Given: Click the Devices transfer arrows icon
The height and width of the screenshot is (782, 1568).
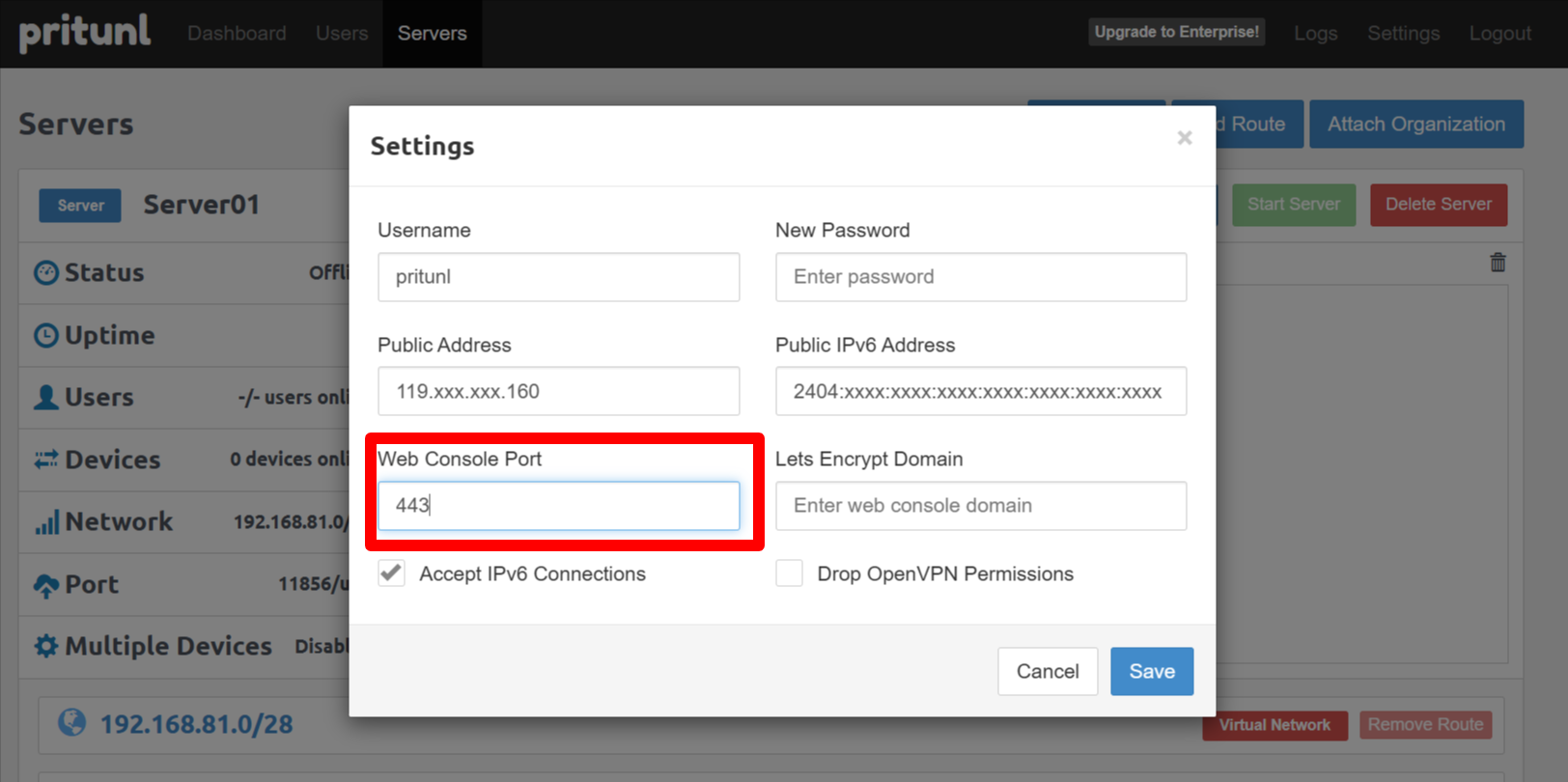Looking at the screenshot, I should click(46, 460).
